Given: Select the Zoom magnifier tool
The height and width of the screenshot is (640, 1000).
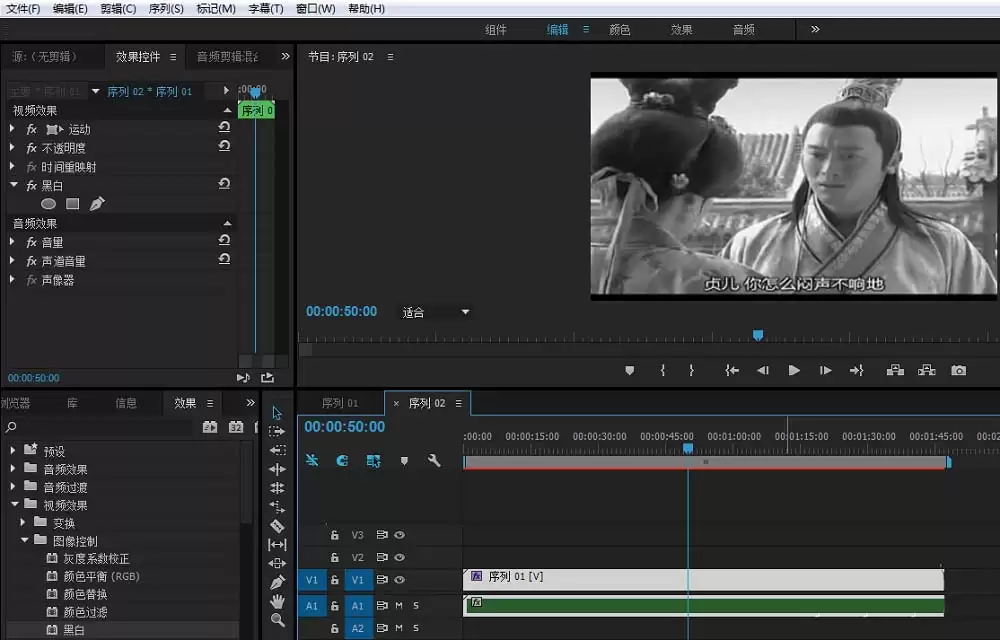Looking at the screenshot, I should (277, 620).
